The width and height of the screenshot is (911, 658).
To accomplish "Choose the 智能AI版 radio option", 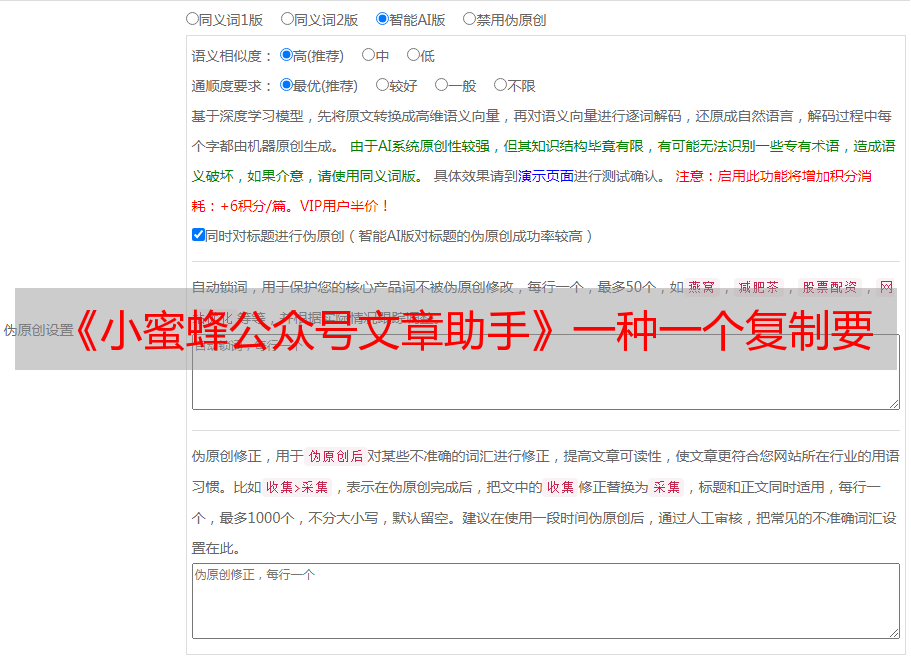I will click(x=382, y=19).
